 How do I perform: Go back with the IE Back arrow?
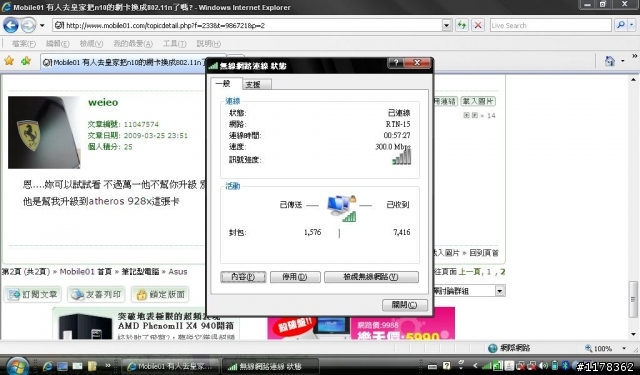[x=11, y=25]
